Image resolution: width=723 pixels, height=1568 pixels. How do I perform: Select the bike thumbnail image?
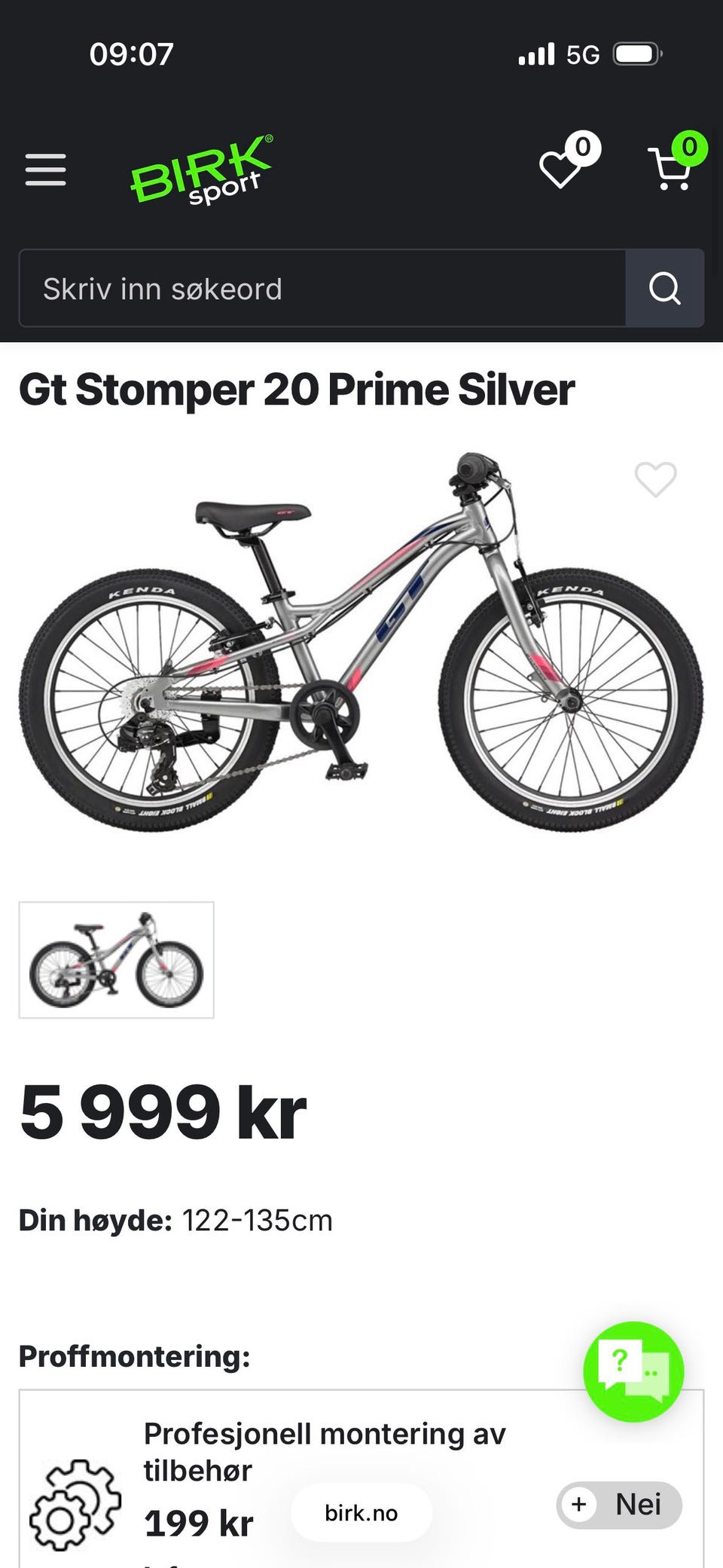[x=117, y=960]
